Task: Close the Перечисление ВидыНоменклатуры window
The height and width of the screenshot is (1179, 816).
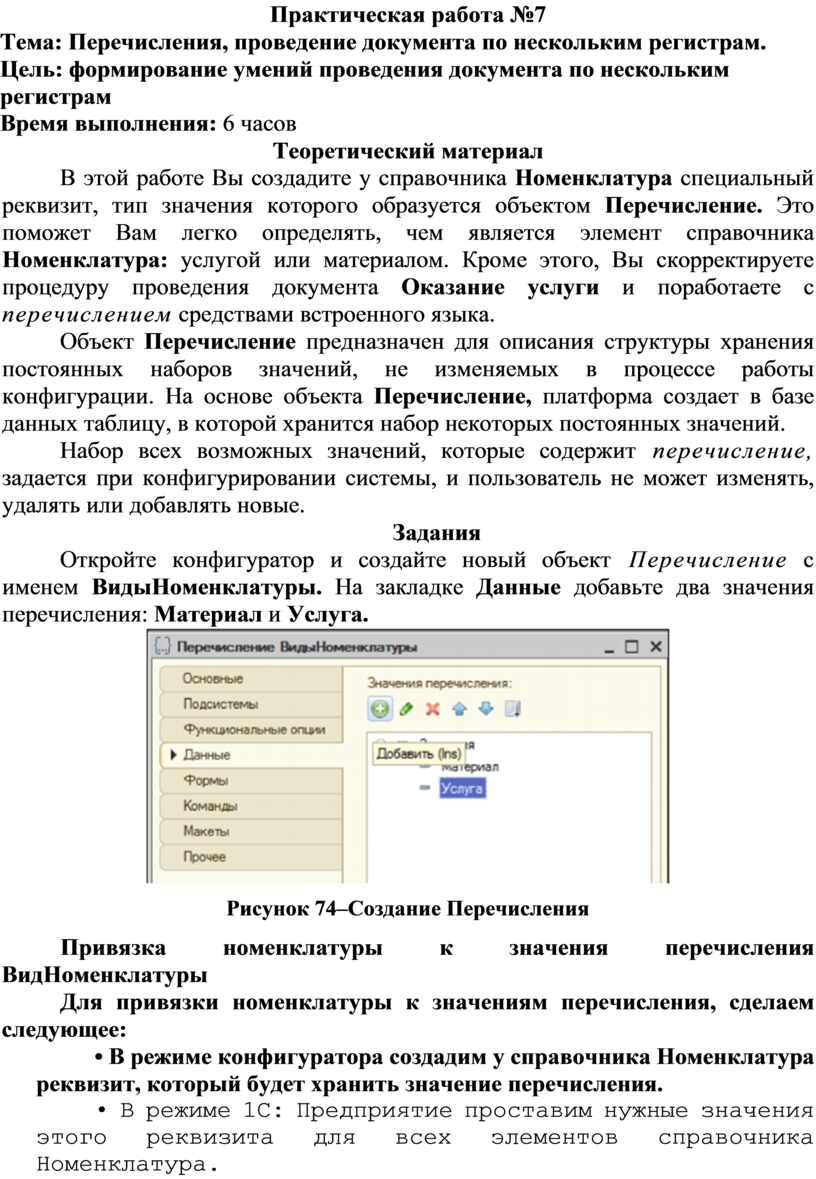Action: [656, 647]
